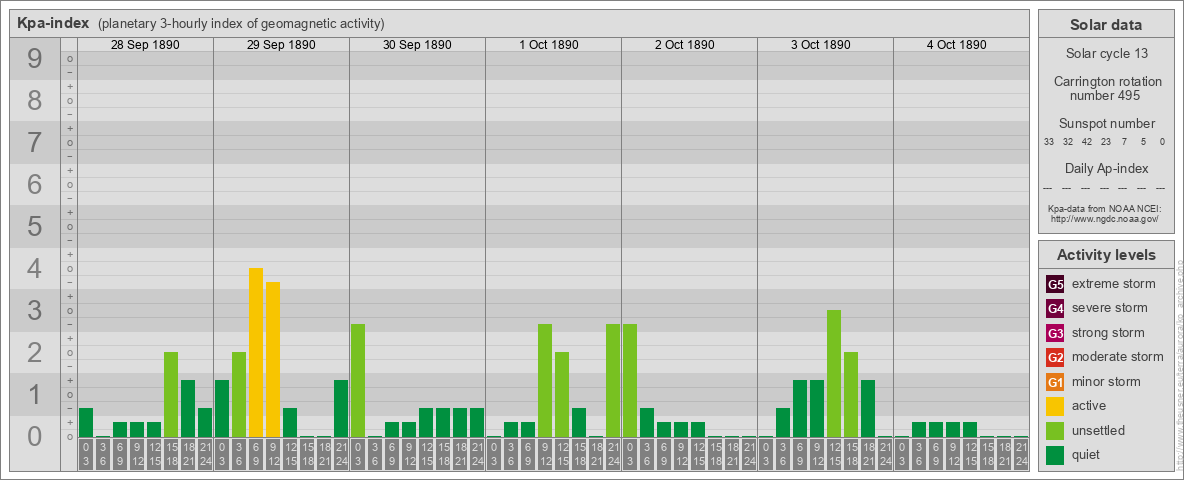Click the light green 3-6 bar on 29 Sep
Image resolution: width=1184 pixels, height=480 pixels.
coord(239,395)
